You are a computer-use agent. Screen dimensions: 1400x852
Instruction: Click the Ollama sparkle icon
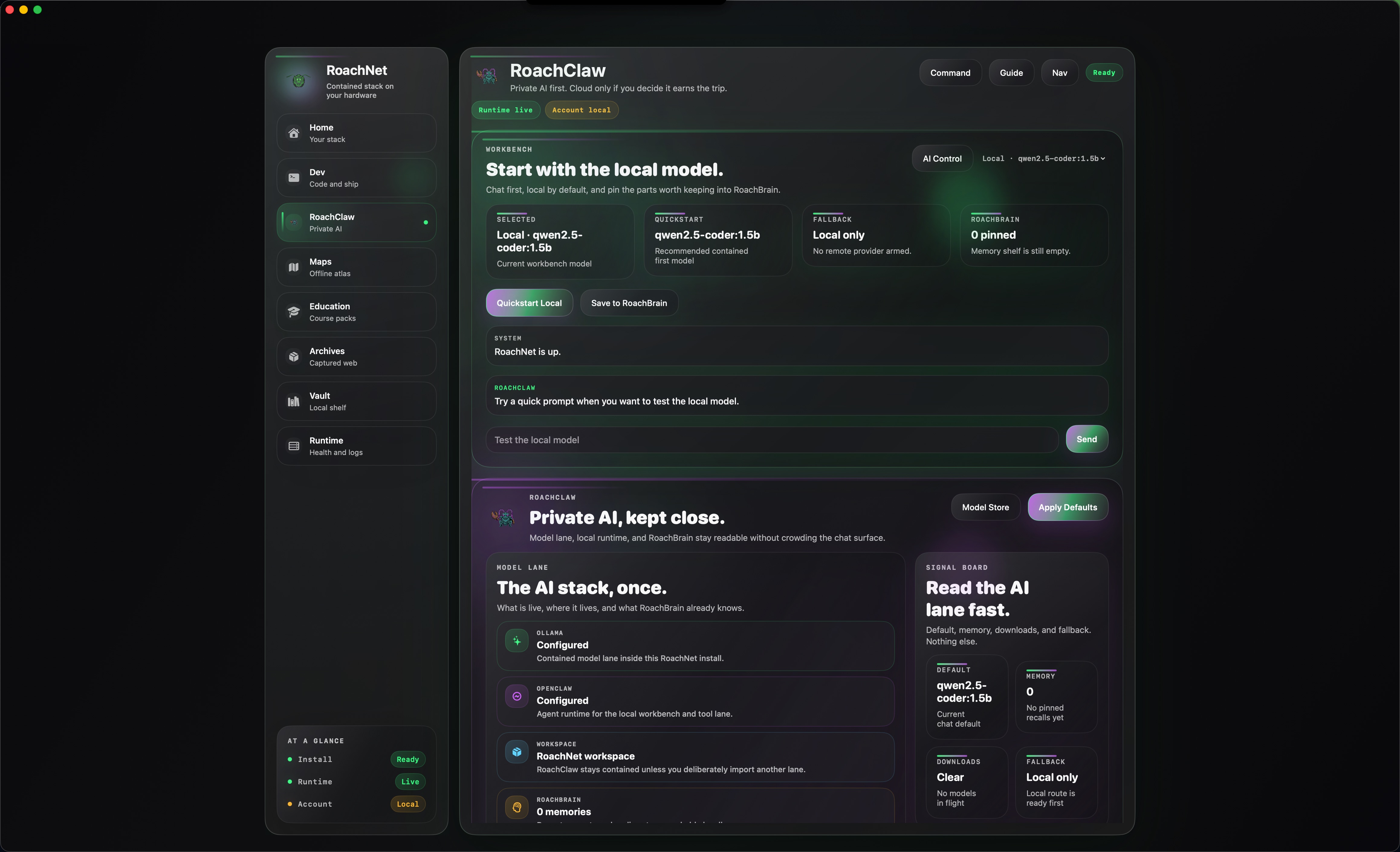coord(517,641)
